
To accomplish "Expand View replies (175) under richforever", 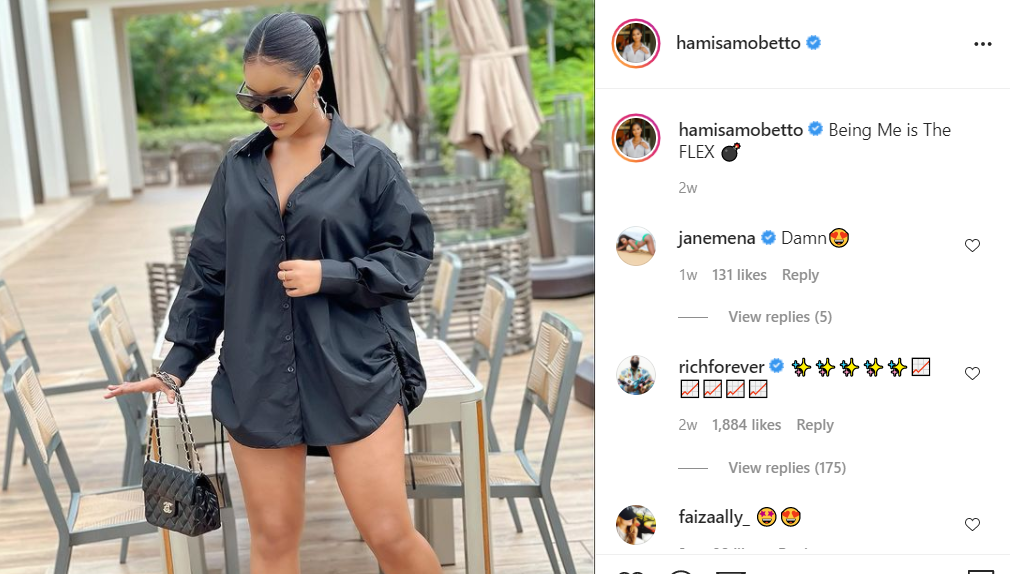I will [x=786, y=468].
